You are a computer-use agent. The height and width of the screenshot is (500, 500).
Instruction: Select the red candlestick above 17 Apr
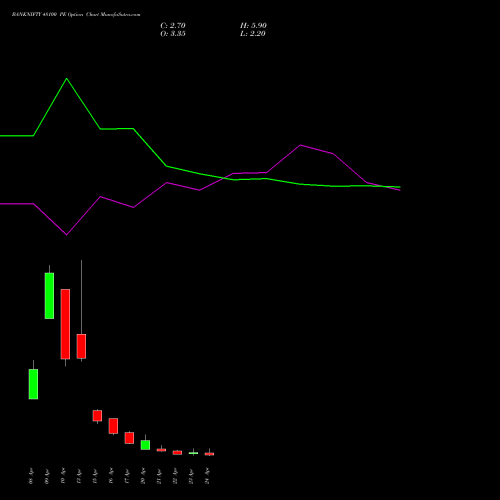129,438
